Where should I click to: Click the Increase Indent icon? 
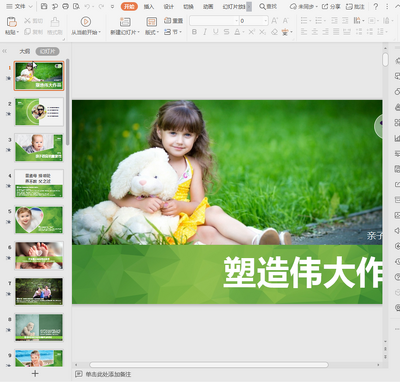(345, 21)
